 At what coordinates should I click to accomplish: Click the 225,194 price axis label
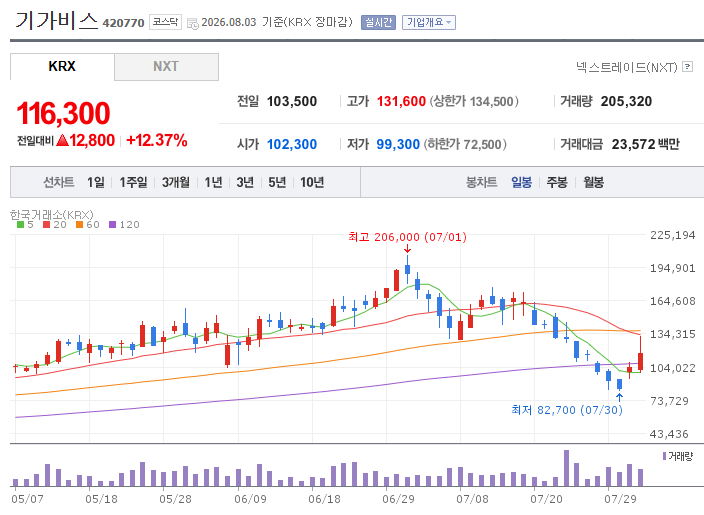click(x=673, y=235)
